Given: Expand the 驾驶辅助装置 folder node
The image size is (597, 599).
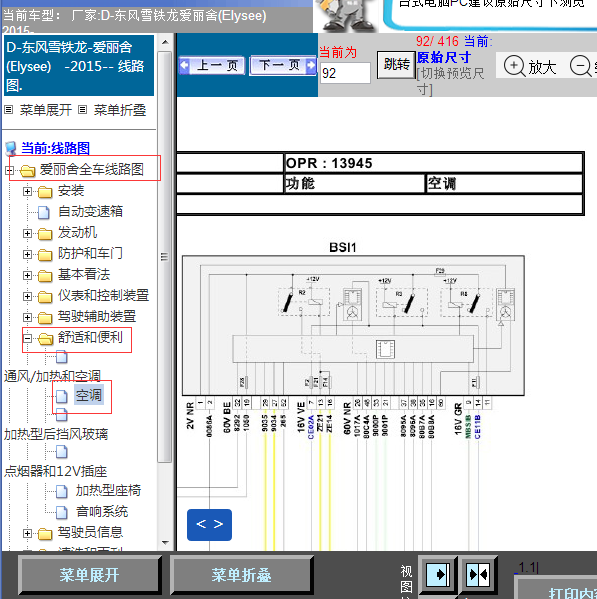Looking at the screenshot, I should [x=27, y=317].
